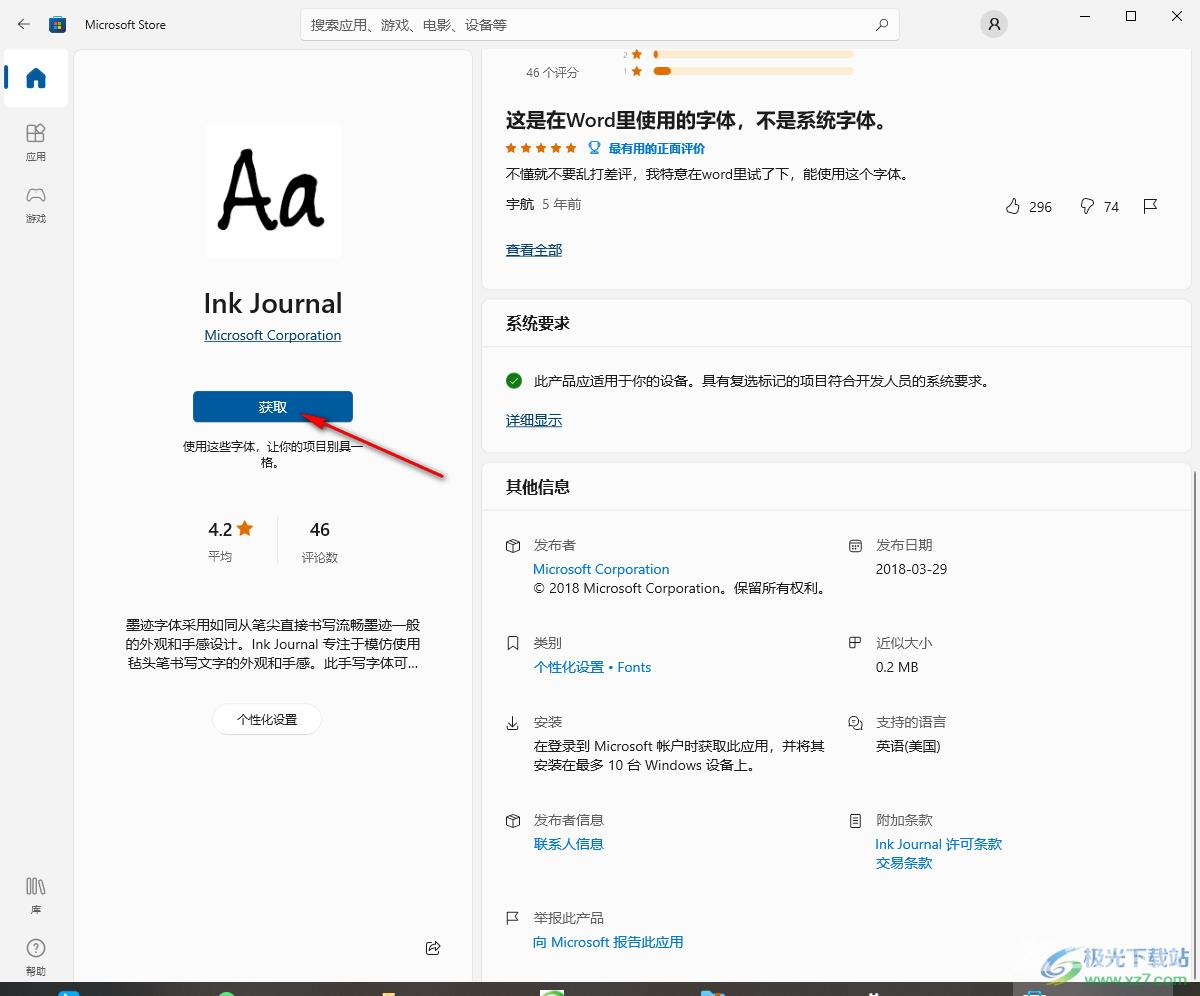This screenshot has height=996, width=1200.
Task: Go back with the back arrow
Action: coord(24,24)
